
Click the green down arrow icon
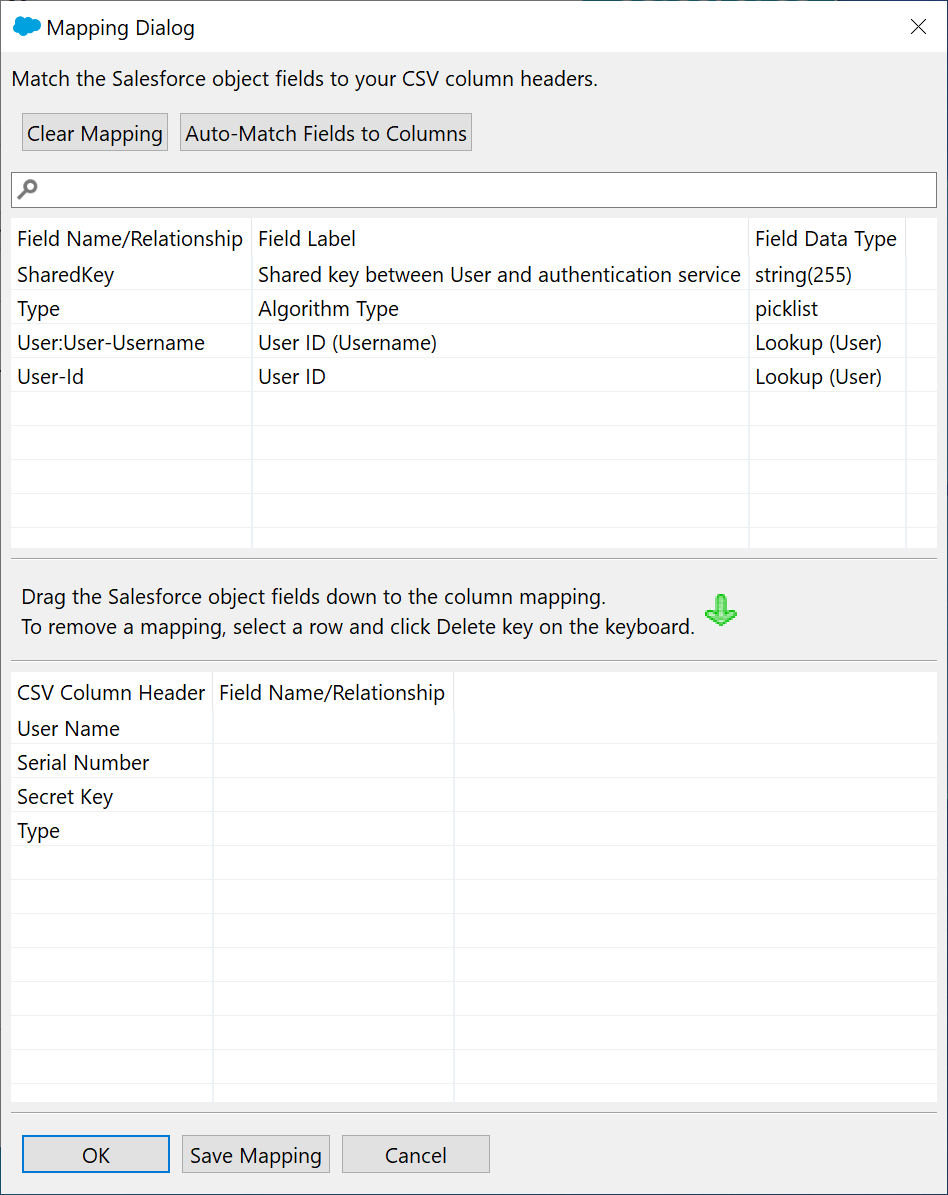pos(720,610)
